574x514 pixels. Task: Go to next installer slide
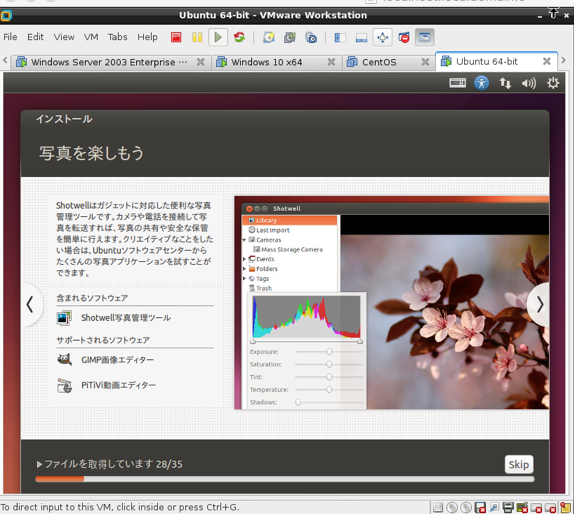tap(538, 305)
